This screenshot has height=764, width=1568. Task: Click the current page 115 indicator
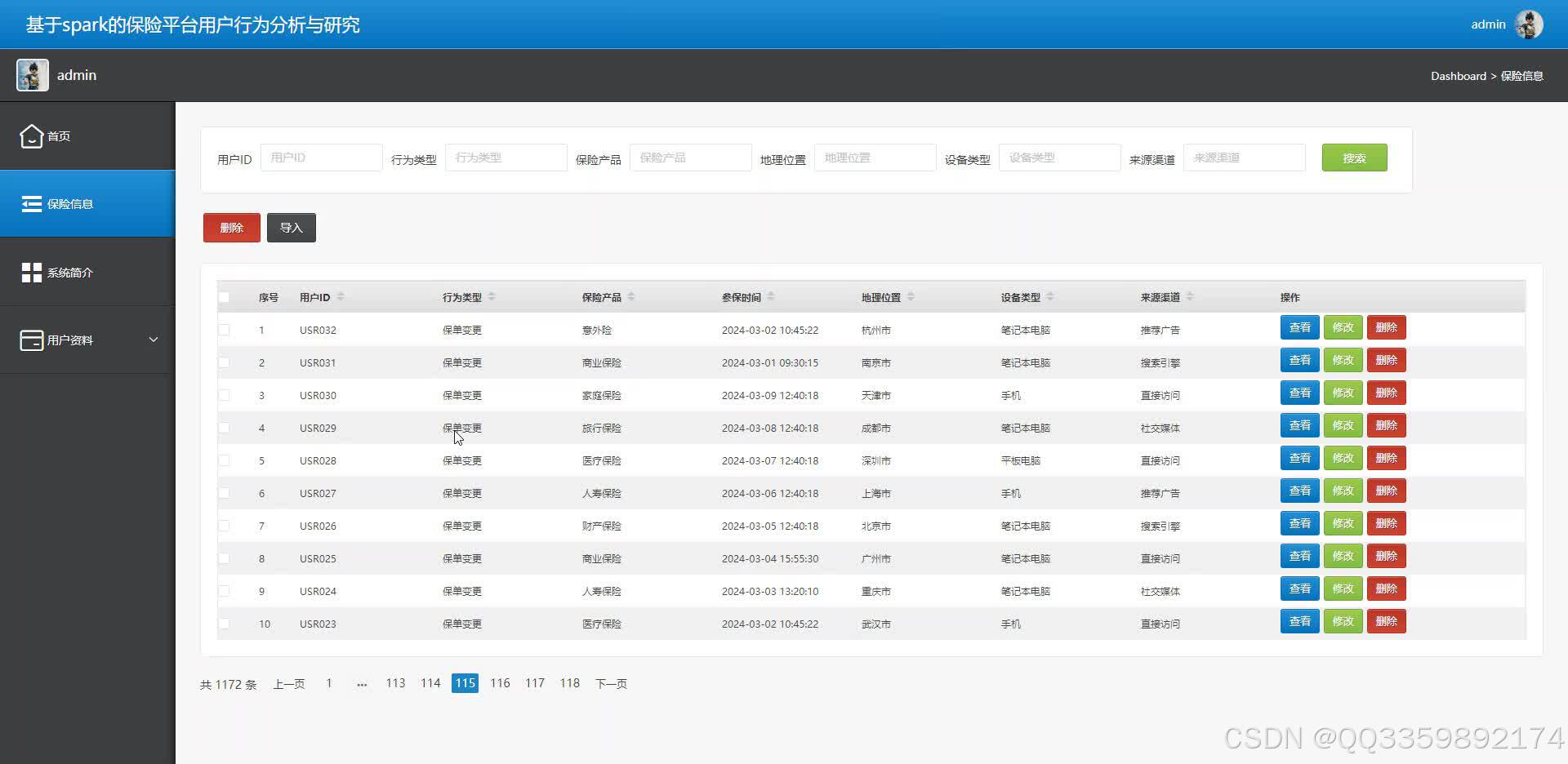point(465,683)
